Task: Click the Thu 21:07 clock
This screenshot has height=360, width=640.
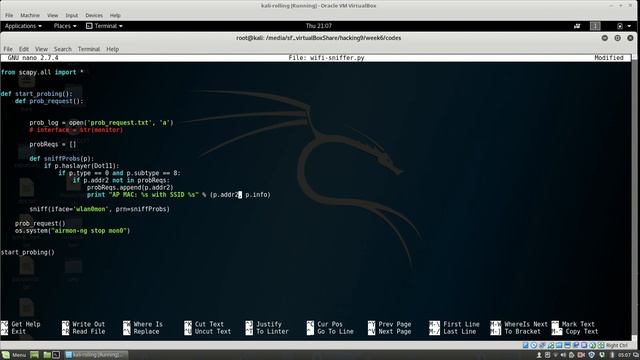Action: (x=318, y=26)
